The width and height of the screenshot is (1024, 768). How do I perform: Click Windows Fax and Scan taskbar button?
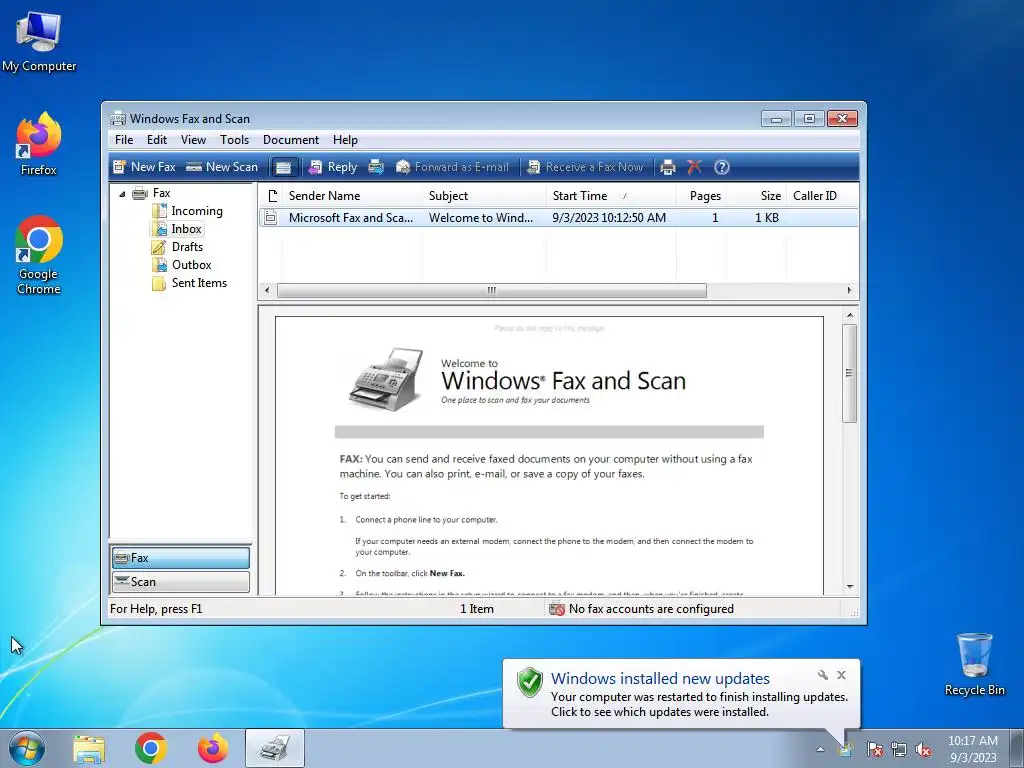pyautogui.click(x=275, y=749)
